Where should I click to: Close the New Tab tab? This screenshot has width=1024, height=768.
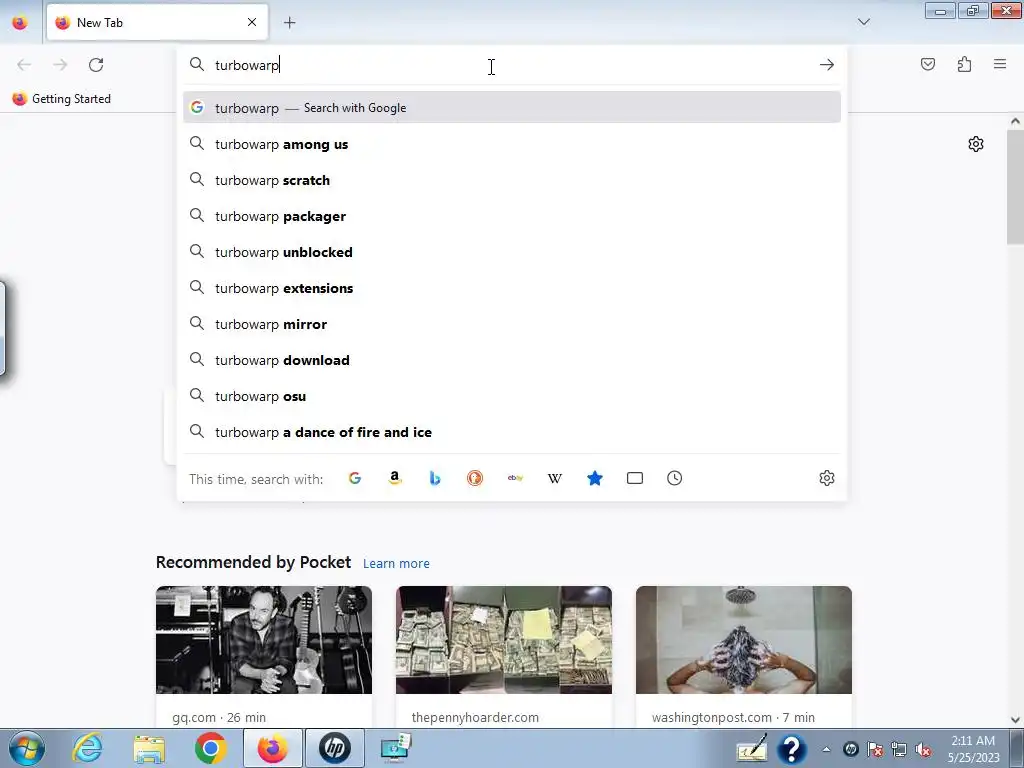[x=252, y=22]
